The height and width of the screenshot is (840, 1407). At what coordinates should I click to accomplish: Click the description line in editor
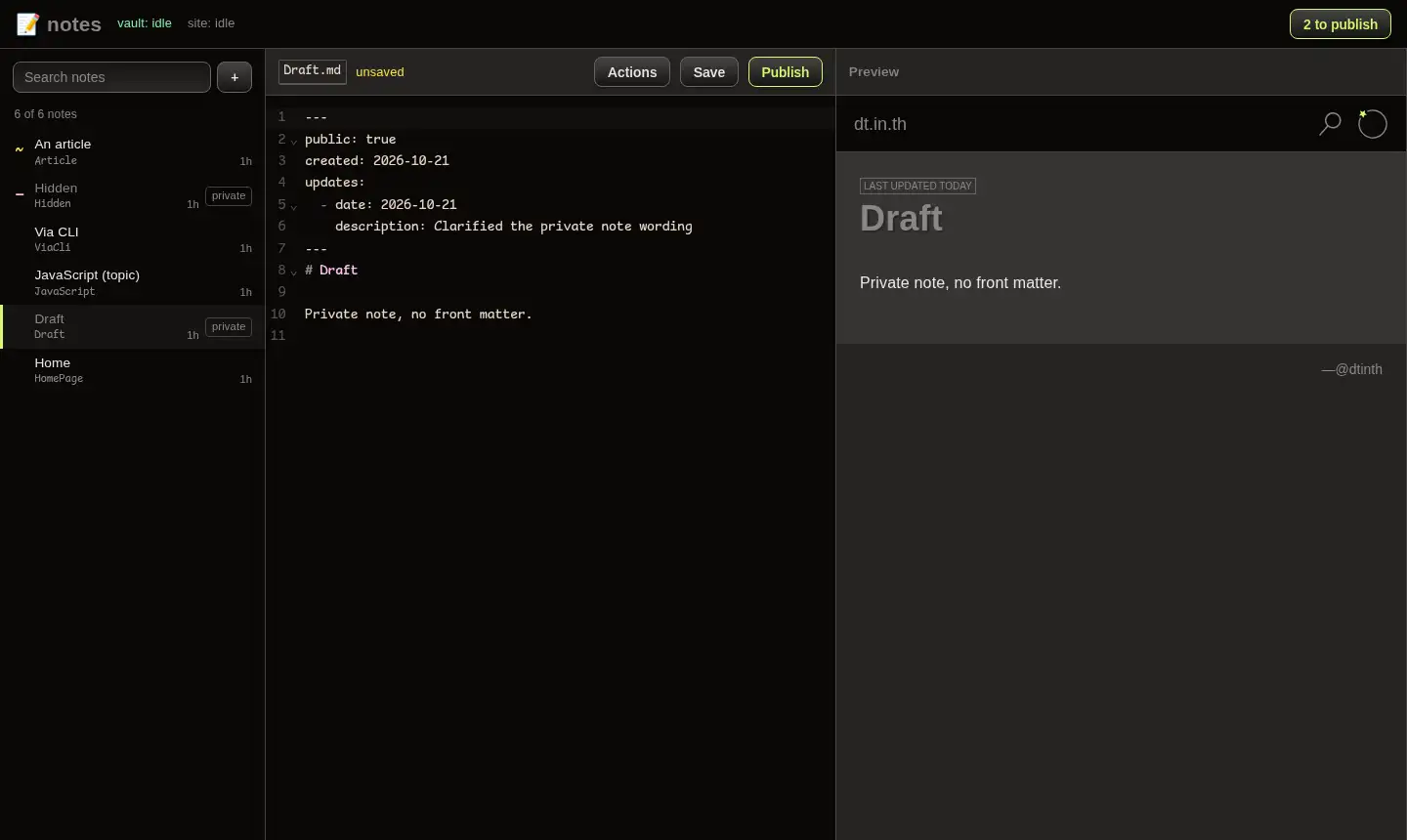(514, 227)
